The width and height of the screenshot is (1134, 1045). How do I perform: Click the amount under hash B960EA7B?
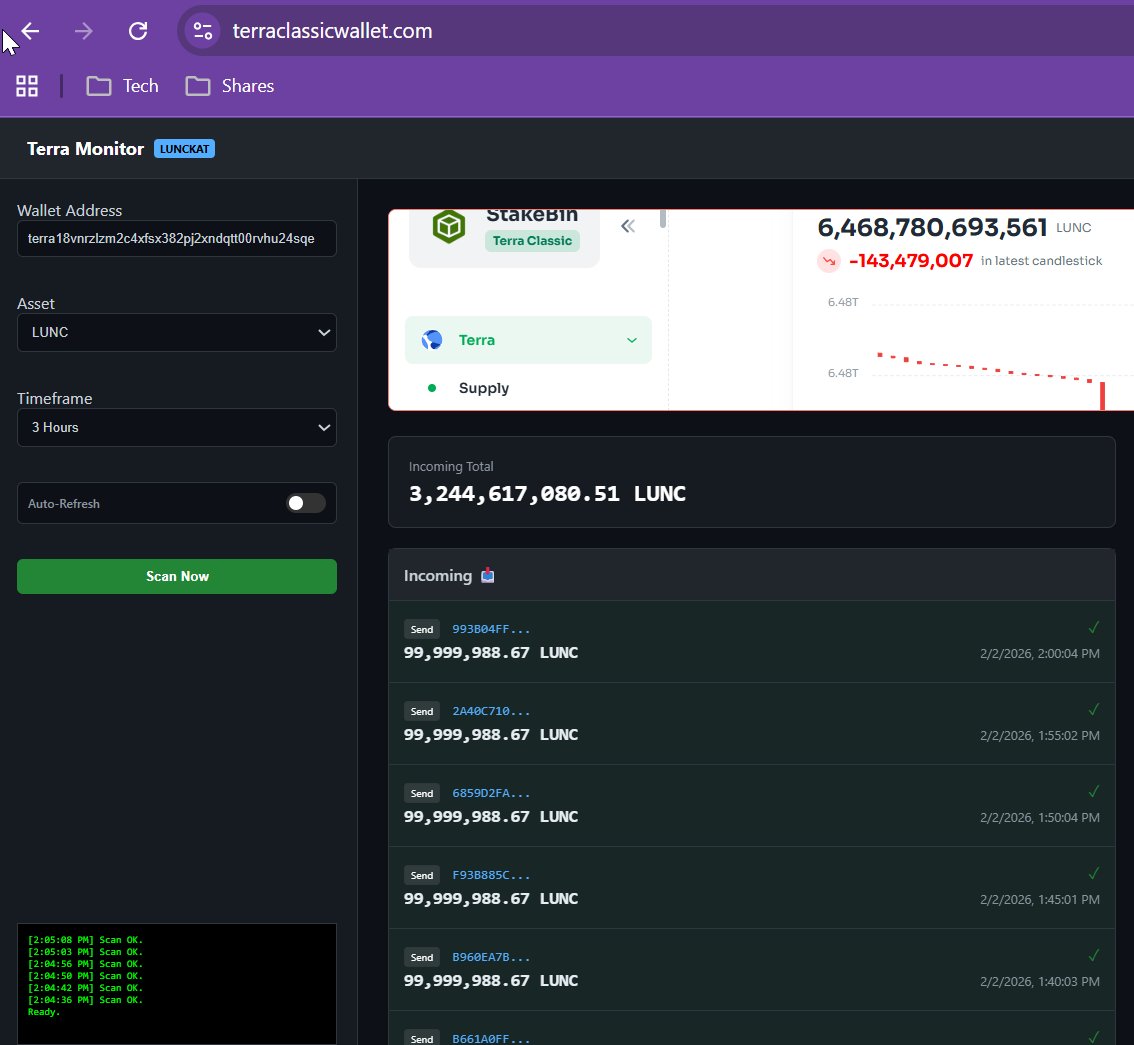coord(491,981)
